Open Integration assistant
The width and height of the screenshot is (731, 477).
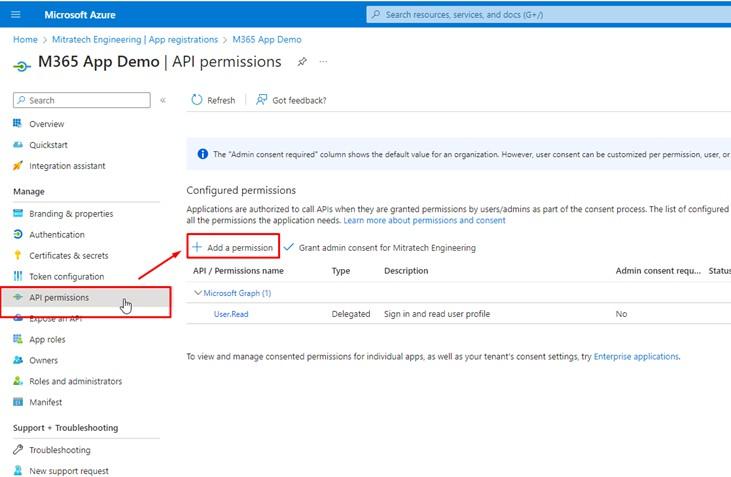(x=67, y=166)
